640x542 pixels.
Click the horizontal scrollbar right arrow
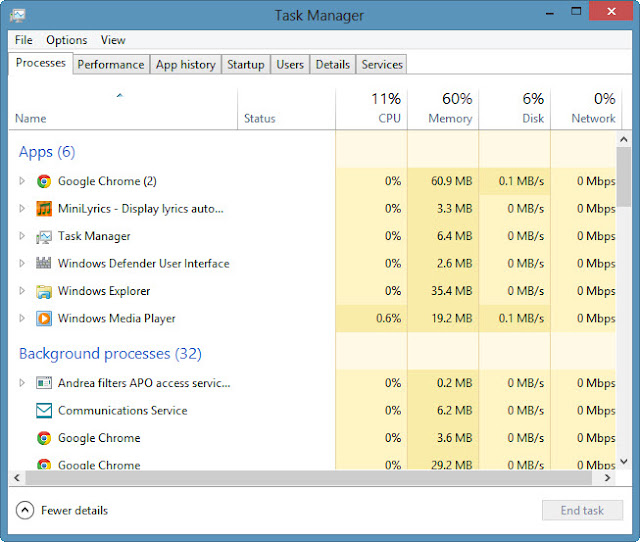[x=608, y=478]
